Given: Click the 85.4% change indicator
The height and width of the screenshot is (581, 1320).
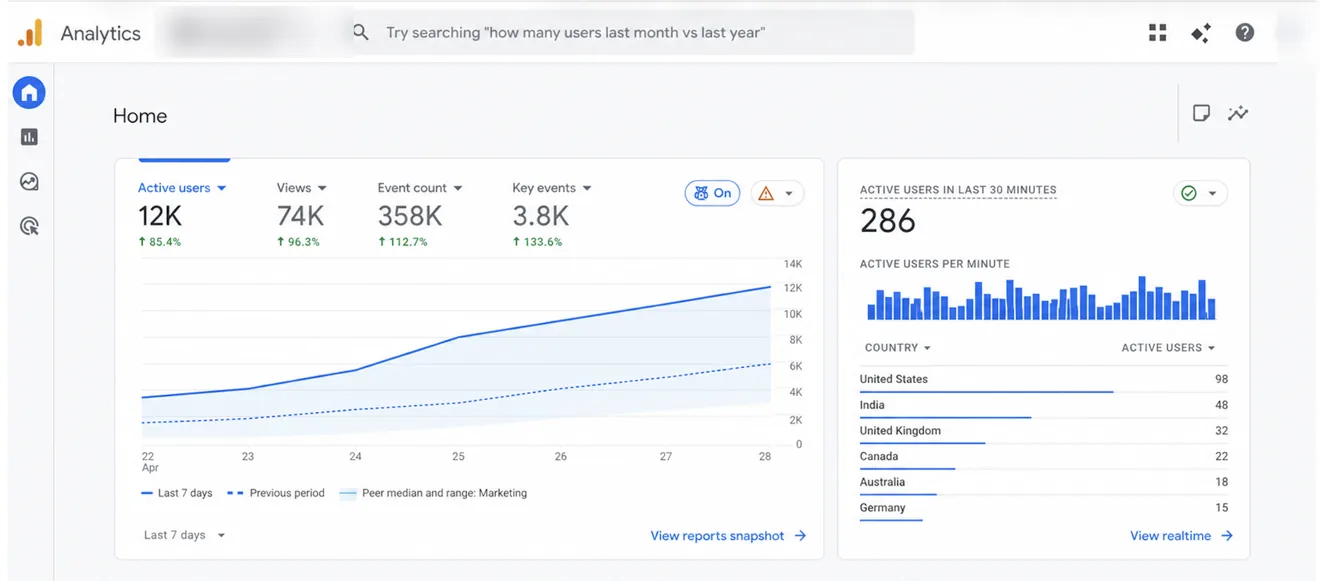Looking at the screenshot, I should (159, 242).
